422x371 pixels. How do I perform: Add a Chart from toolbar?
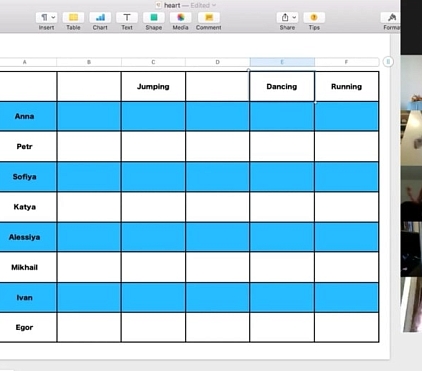(x=100, y=17)
